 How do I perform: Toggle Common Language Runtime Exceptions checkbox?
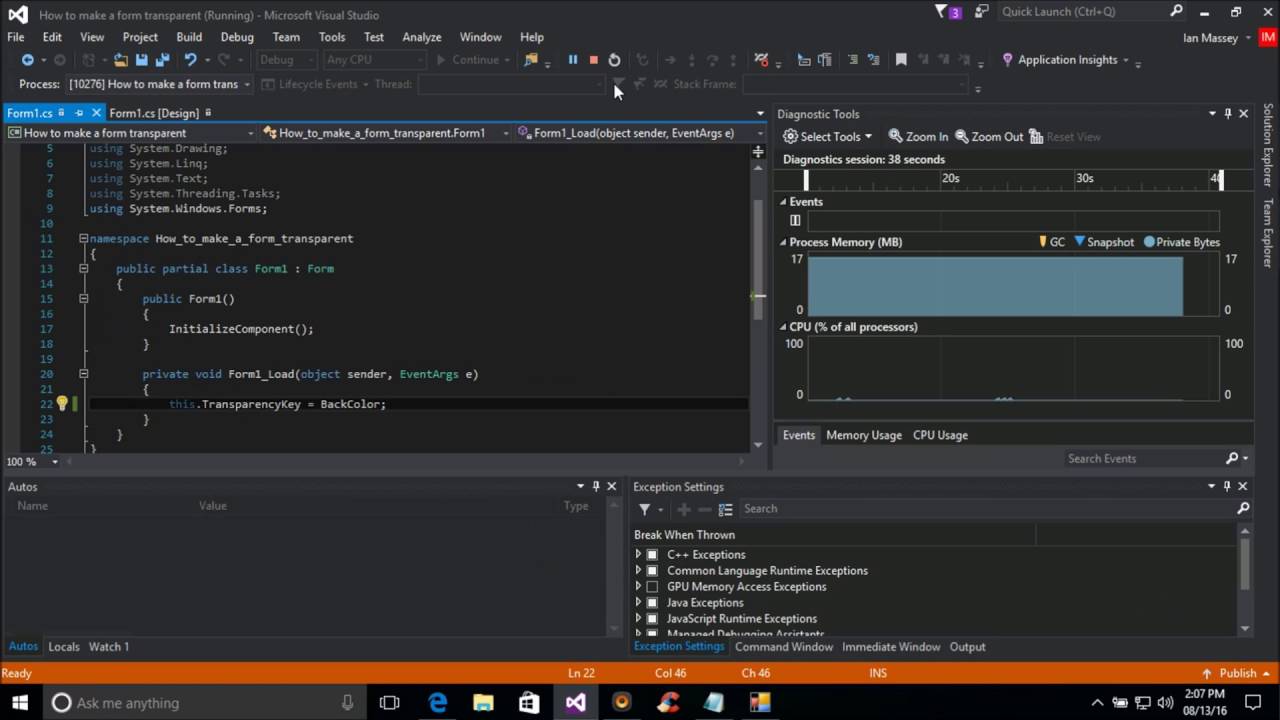tap(652, 571)
